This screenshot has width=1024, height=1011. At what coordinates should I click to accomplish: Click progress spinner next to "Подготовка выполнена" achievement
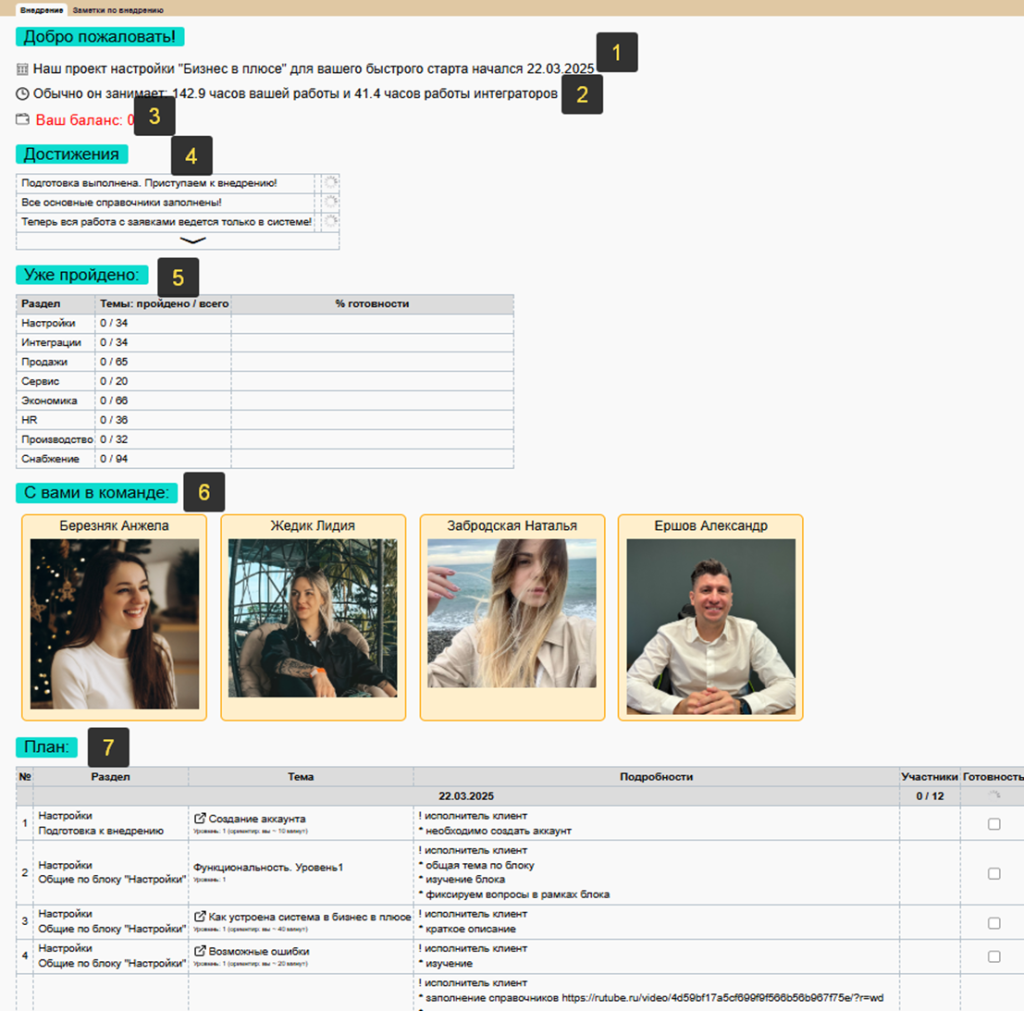tap(330, 182)
